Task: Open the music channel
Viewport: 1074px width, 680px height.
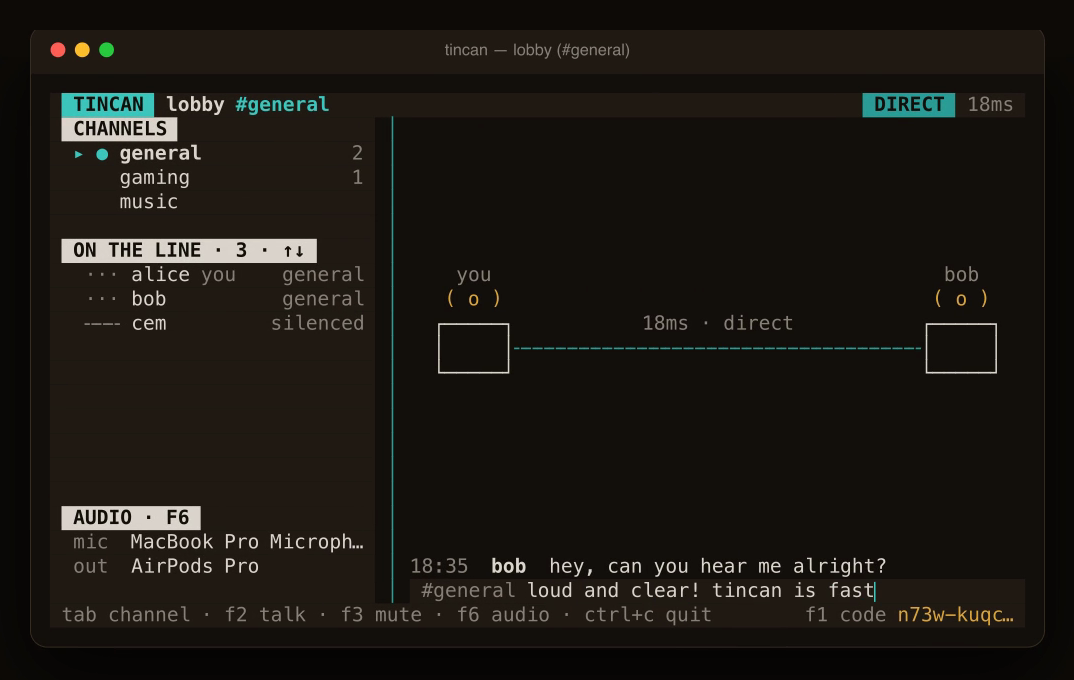Action: (x=212, y=202)
